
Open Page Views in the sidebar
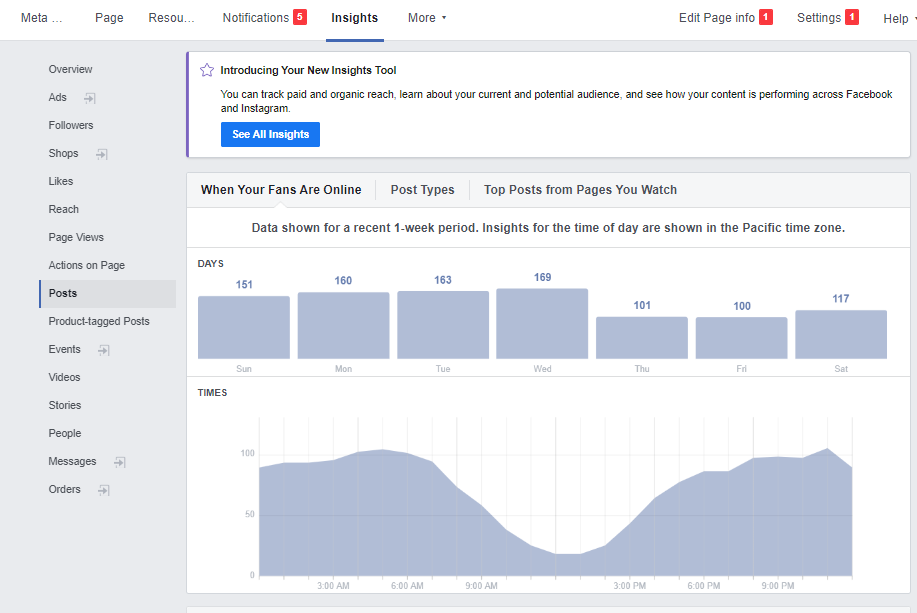[x=76, y=237]
